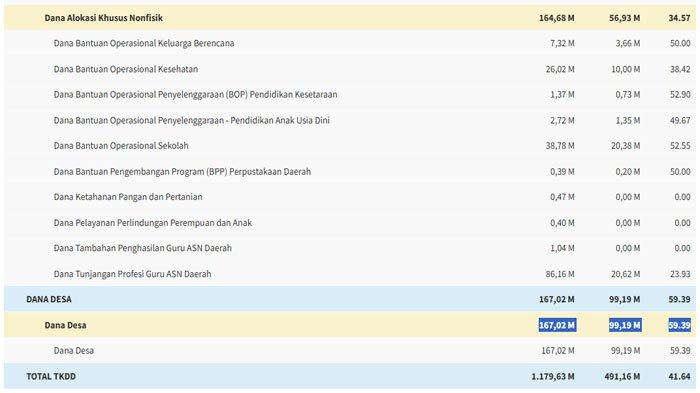
Task: Select 'Dana Bantuan Operasional Kesehatan' row label
Action: coord(125,69)
